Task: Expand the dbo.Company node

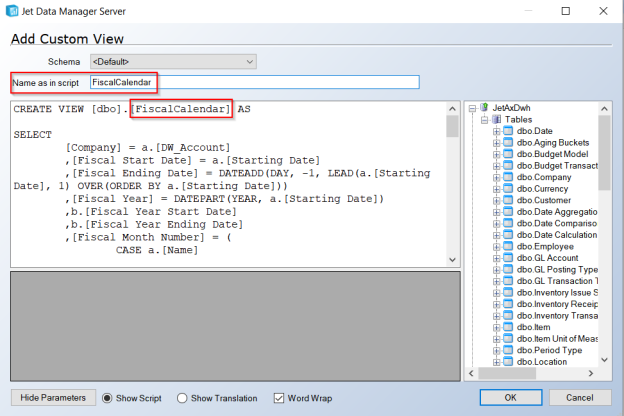Action: click(496, 177)
